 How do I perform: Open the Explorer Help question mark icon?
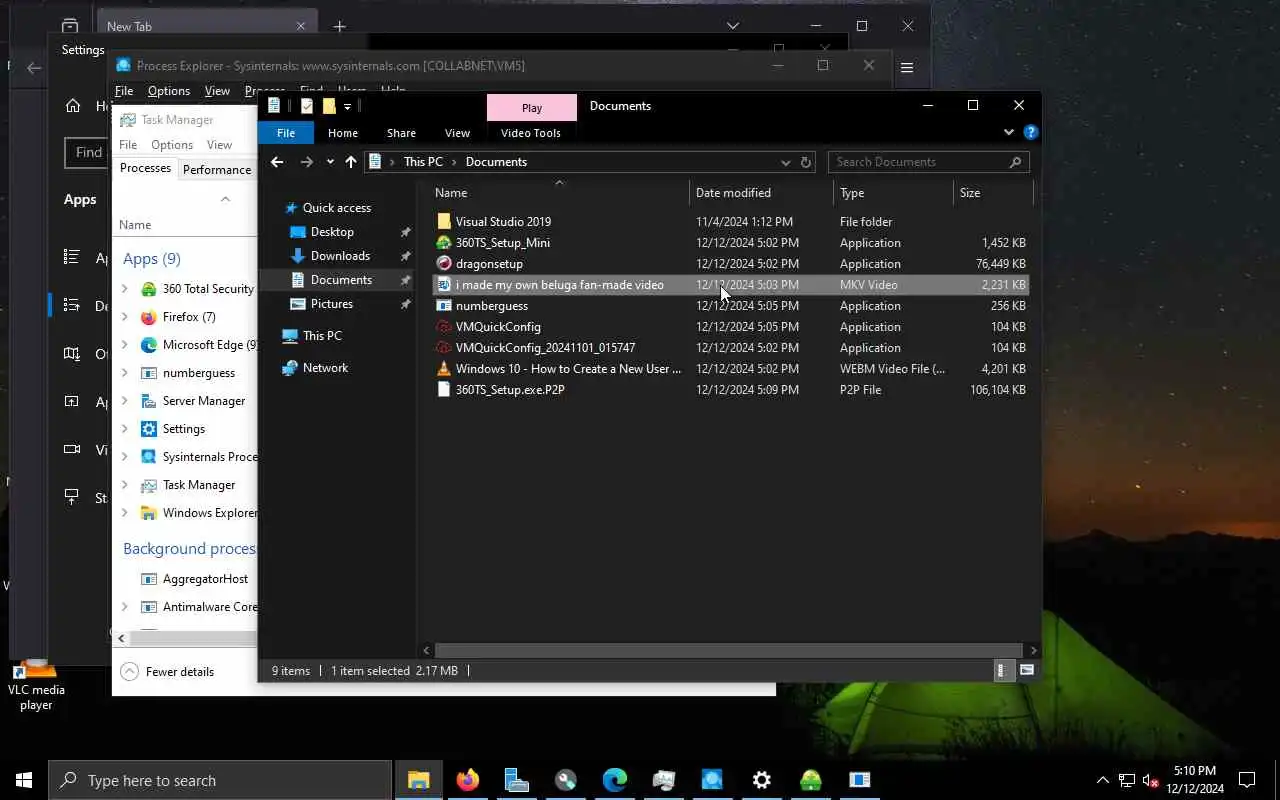click(x=1030, y=132)
